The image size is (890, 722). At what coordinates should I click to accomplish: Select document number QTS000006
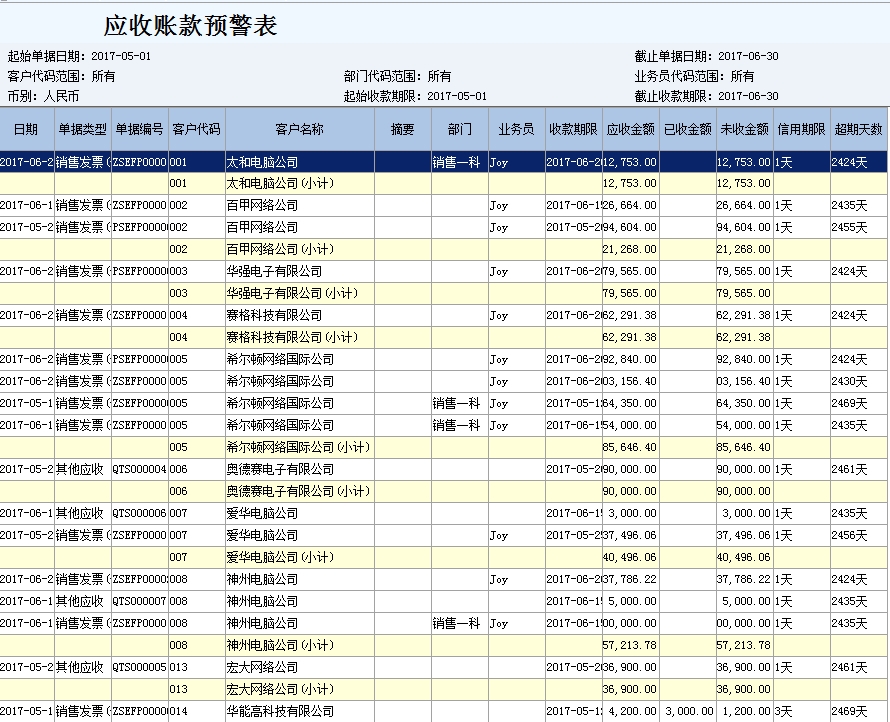[140, 513]
